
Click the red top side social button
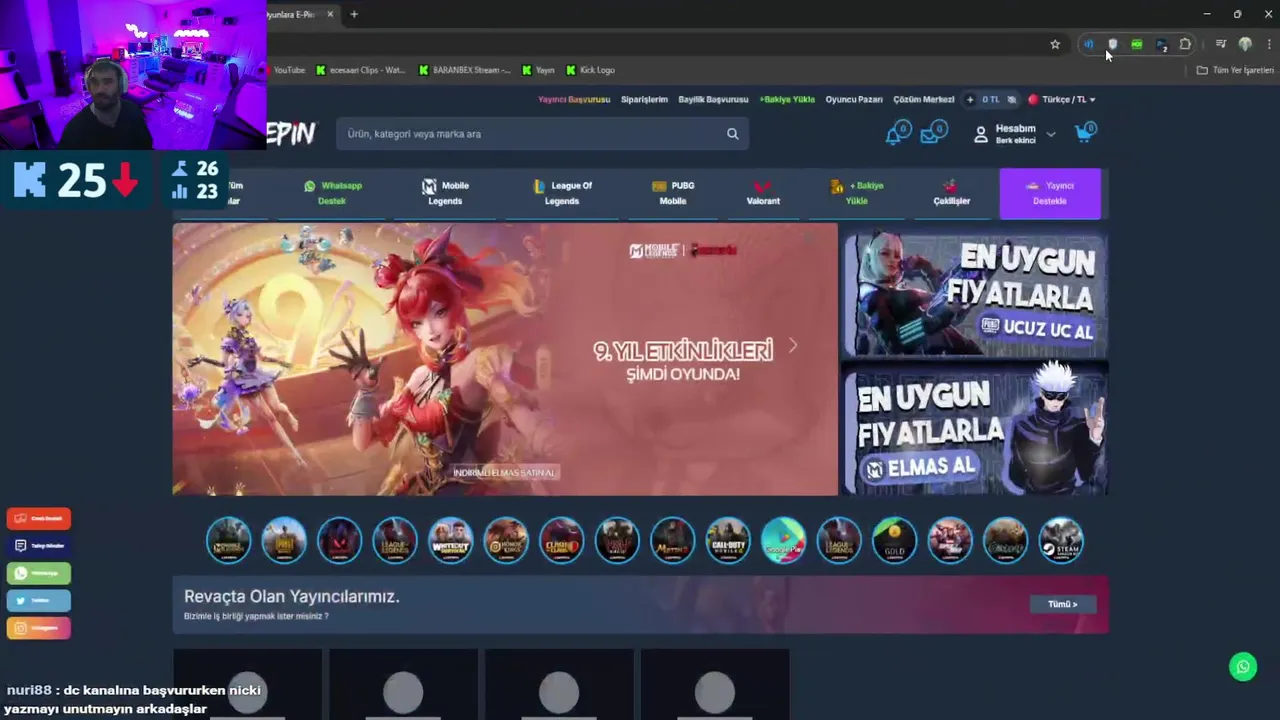click(39, 518)
